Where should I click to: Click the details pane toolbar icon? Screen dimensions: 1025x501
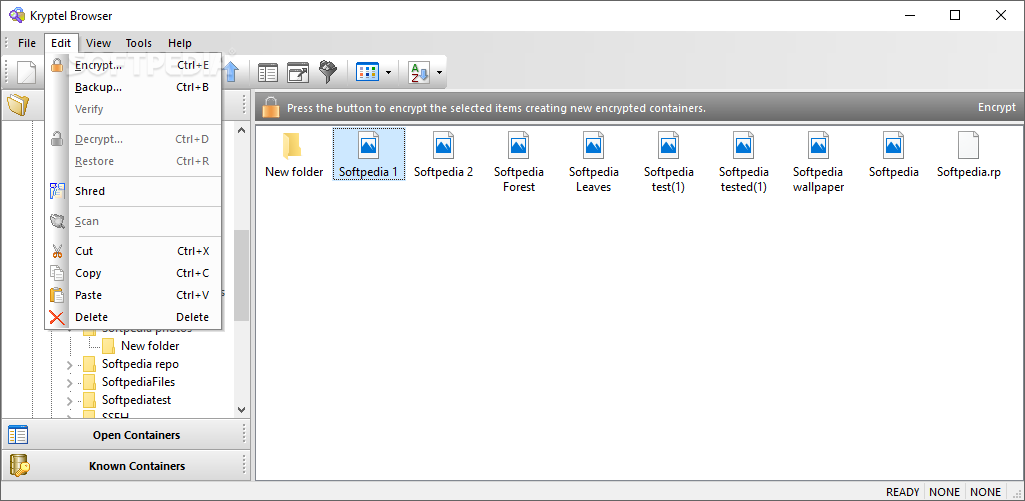[268, 72]
